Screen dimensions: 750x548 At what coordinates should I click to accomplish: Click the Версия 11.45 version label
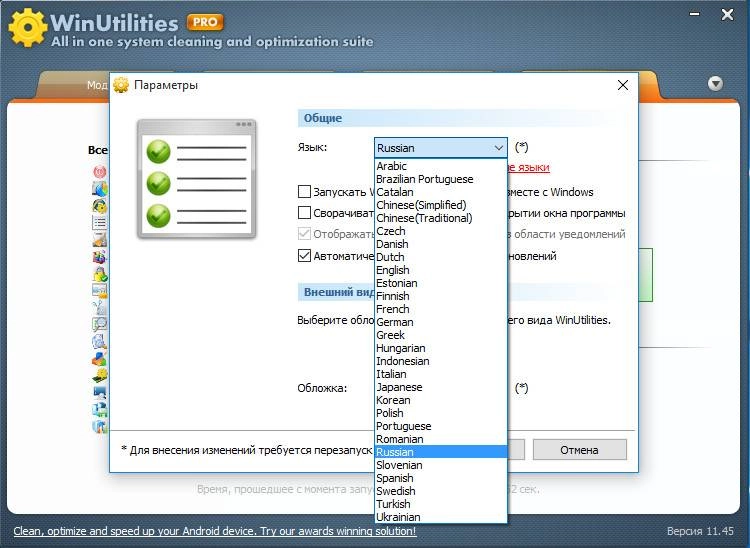pyautogui.click(x=700, y=531)
